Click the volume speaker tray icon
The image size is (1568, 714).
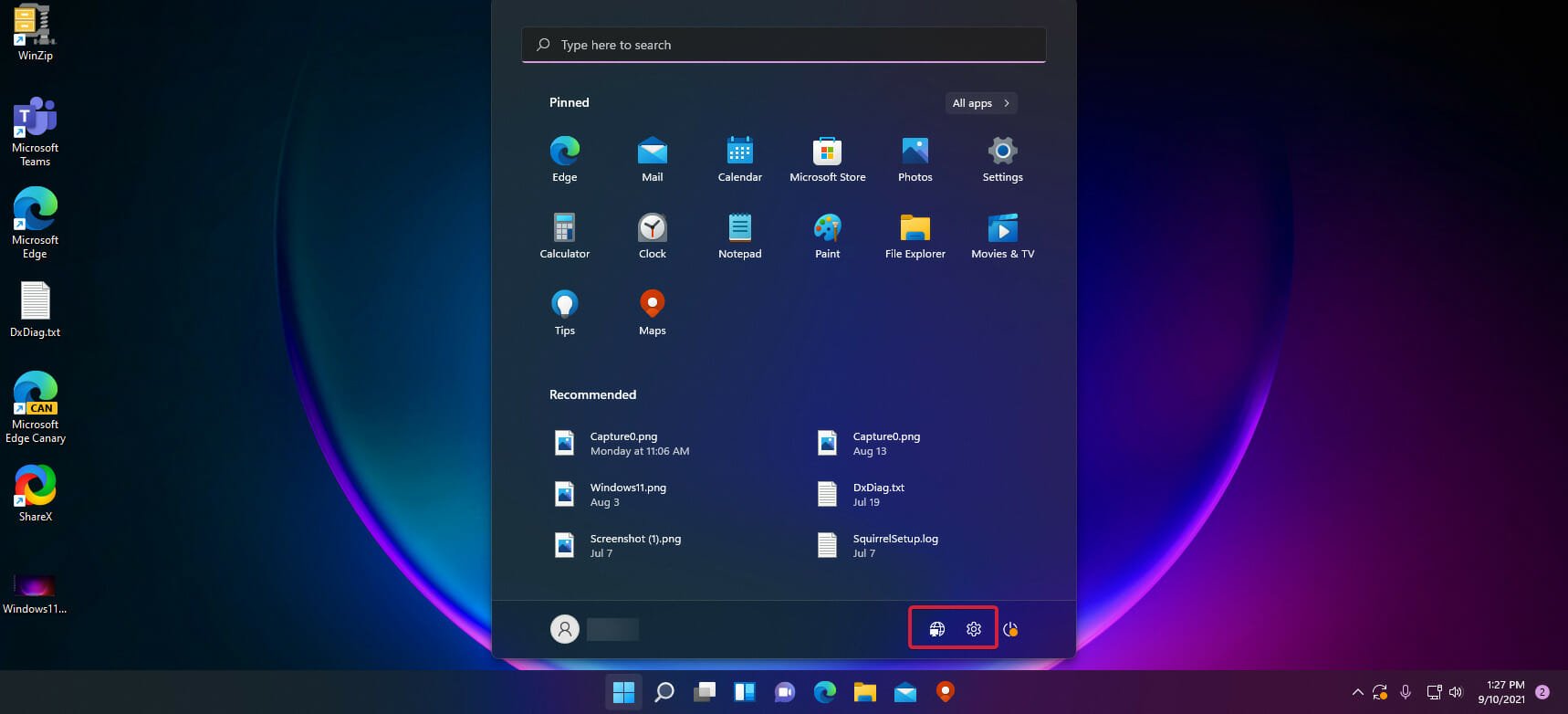pos(1456,692)
